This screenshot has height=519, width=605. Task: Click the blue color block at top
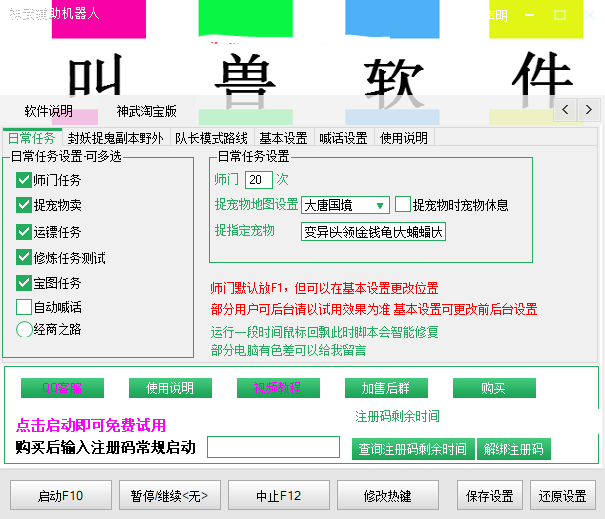pyautogui.click(x=392, y=19)
